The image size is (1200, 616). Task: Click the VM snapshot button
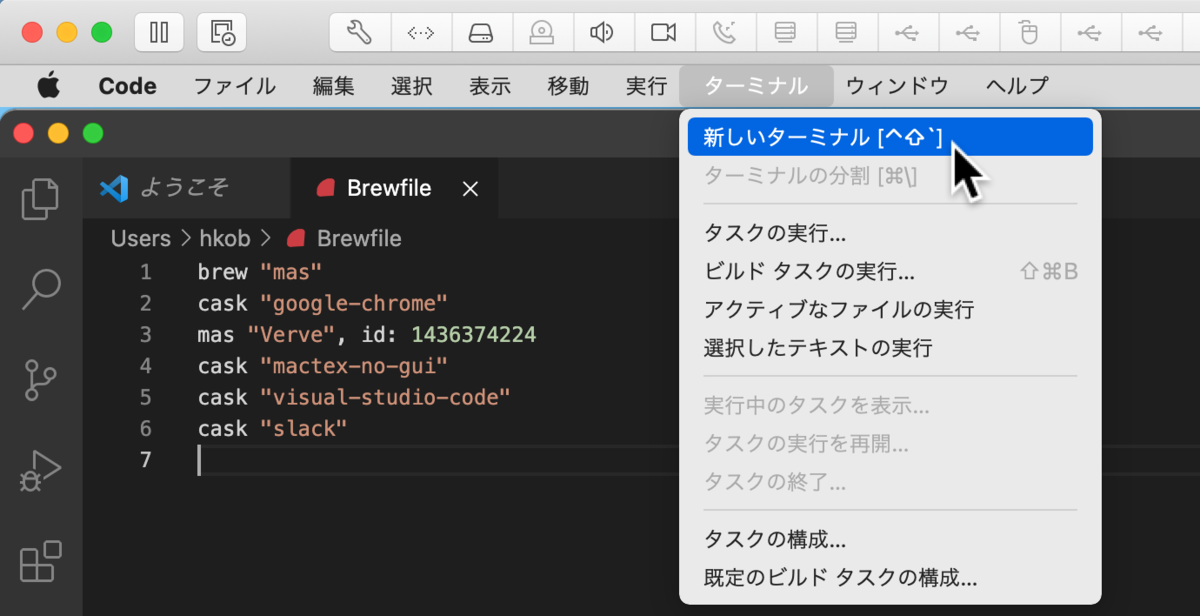[x=222, y=33]
